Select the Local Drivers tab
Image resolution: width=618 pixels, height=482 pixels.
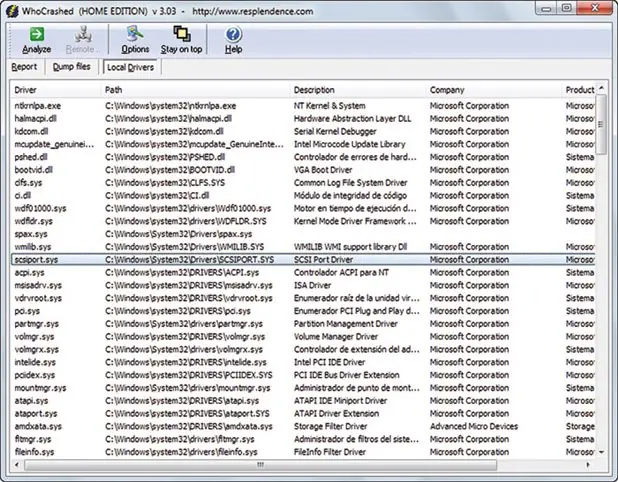(x=130, y=67)
